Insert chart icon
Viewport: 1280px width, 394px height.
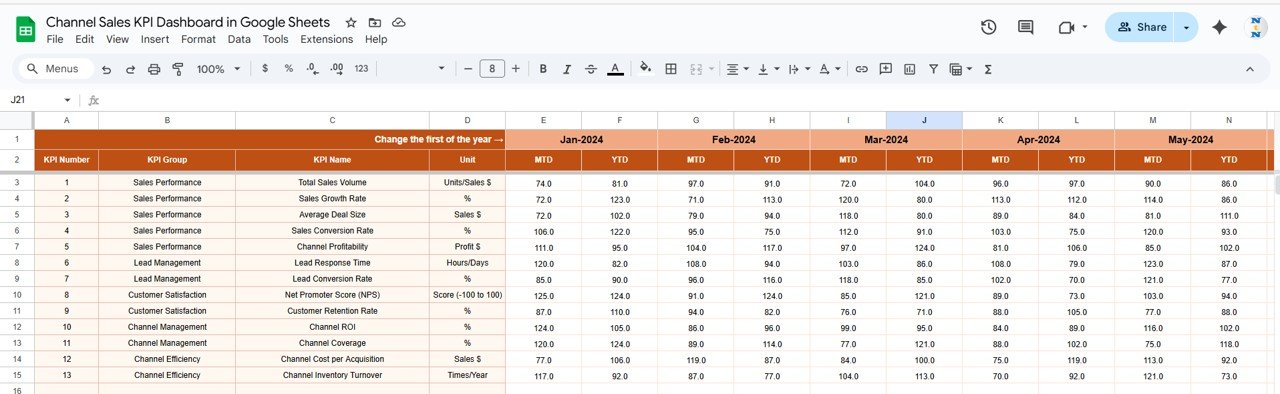point(909,69)
